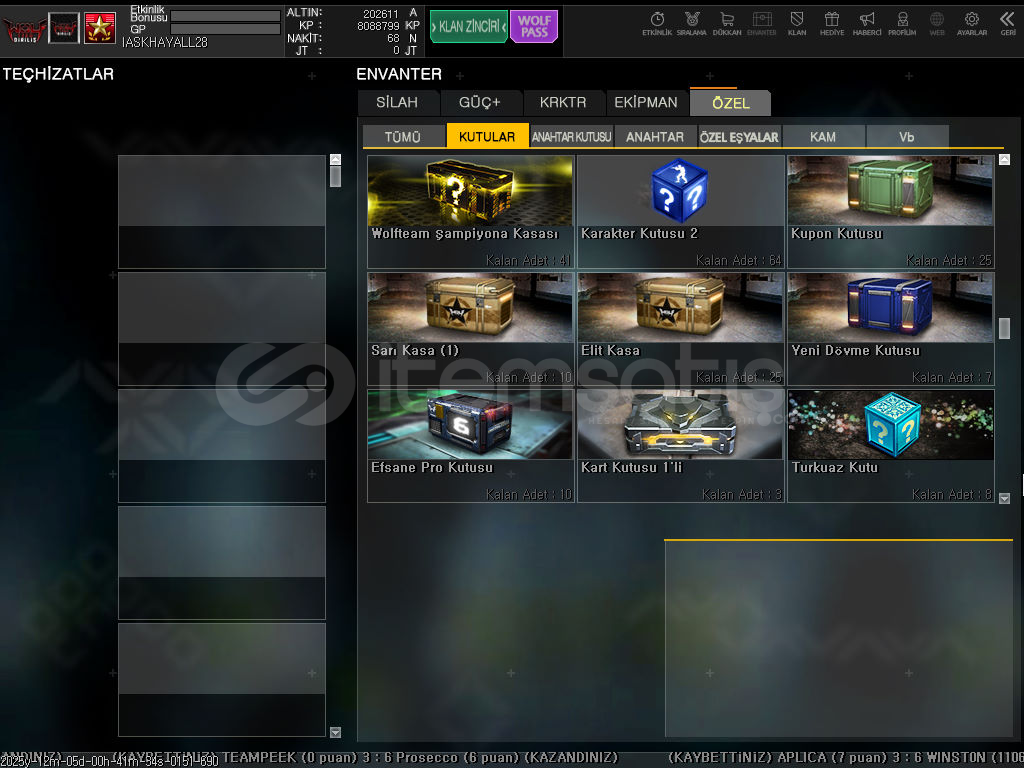The width and height of the screenshot is (1024, 768).
Task: Open the Wolf Pass button
Action: (x=534, y=27)
